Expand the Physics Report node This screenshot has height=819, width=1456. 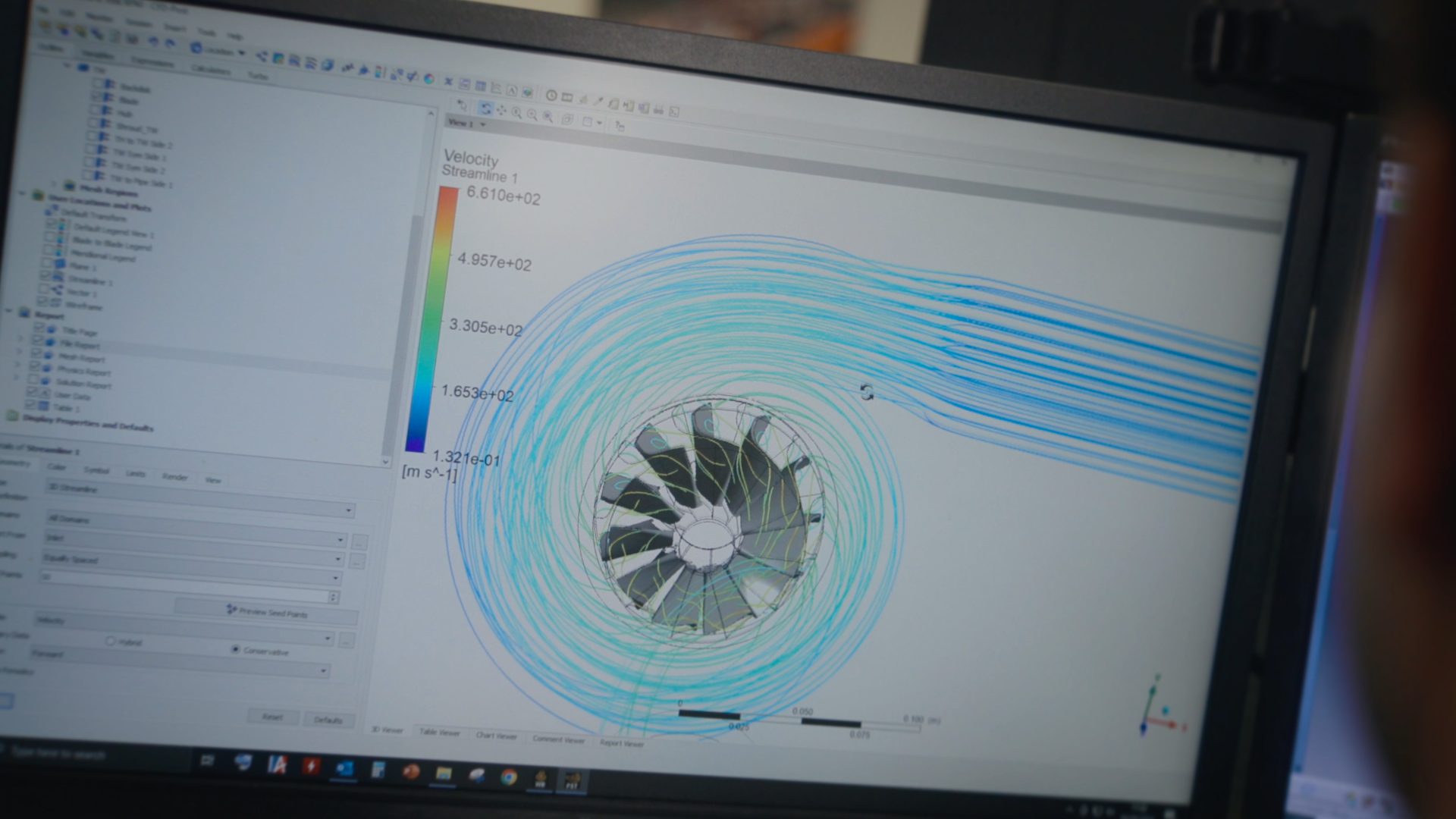[17, 365]
